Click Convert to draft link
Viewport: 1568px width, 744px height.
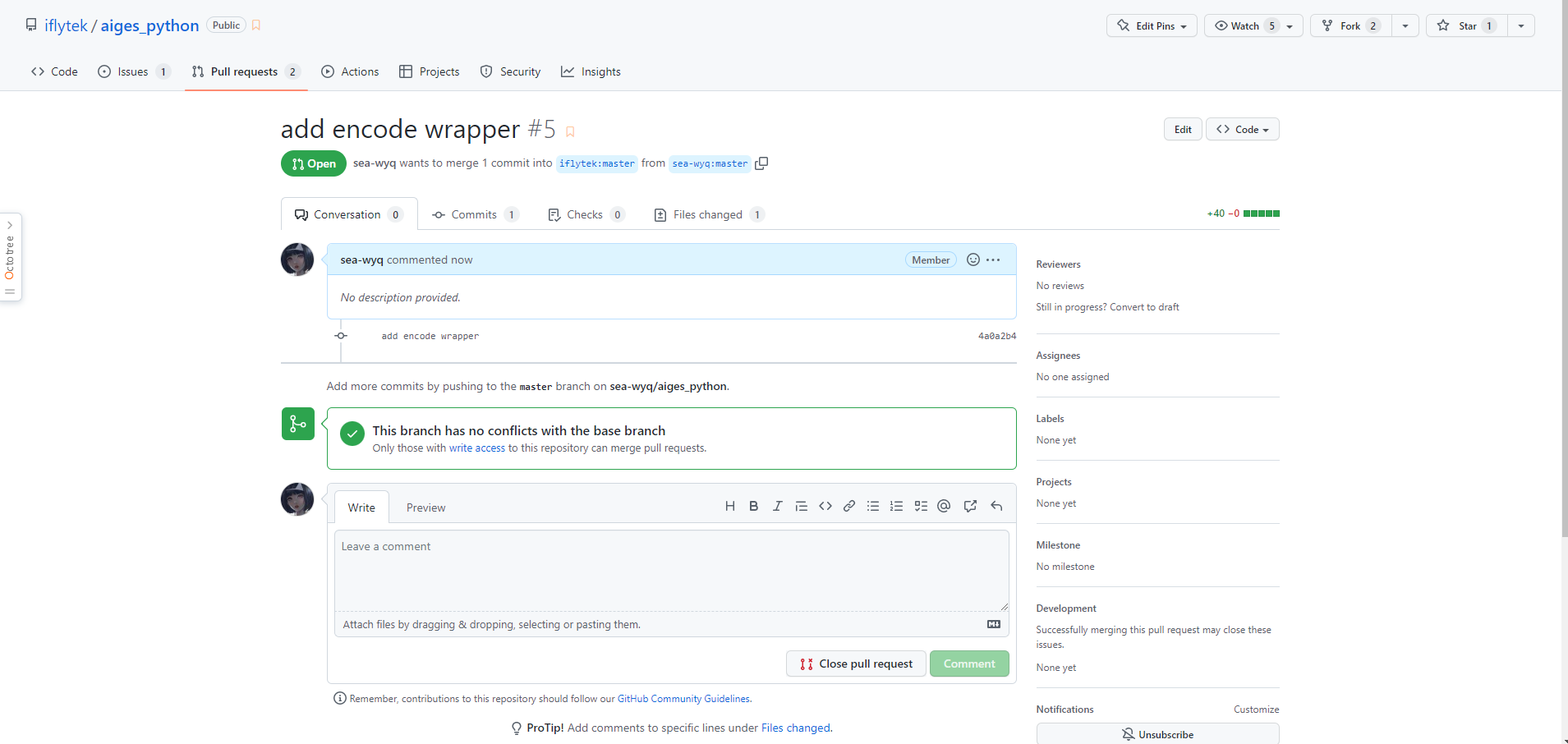[1144, 307]
